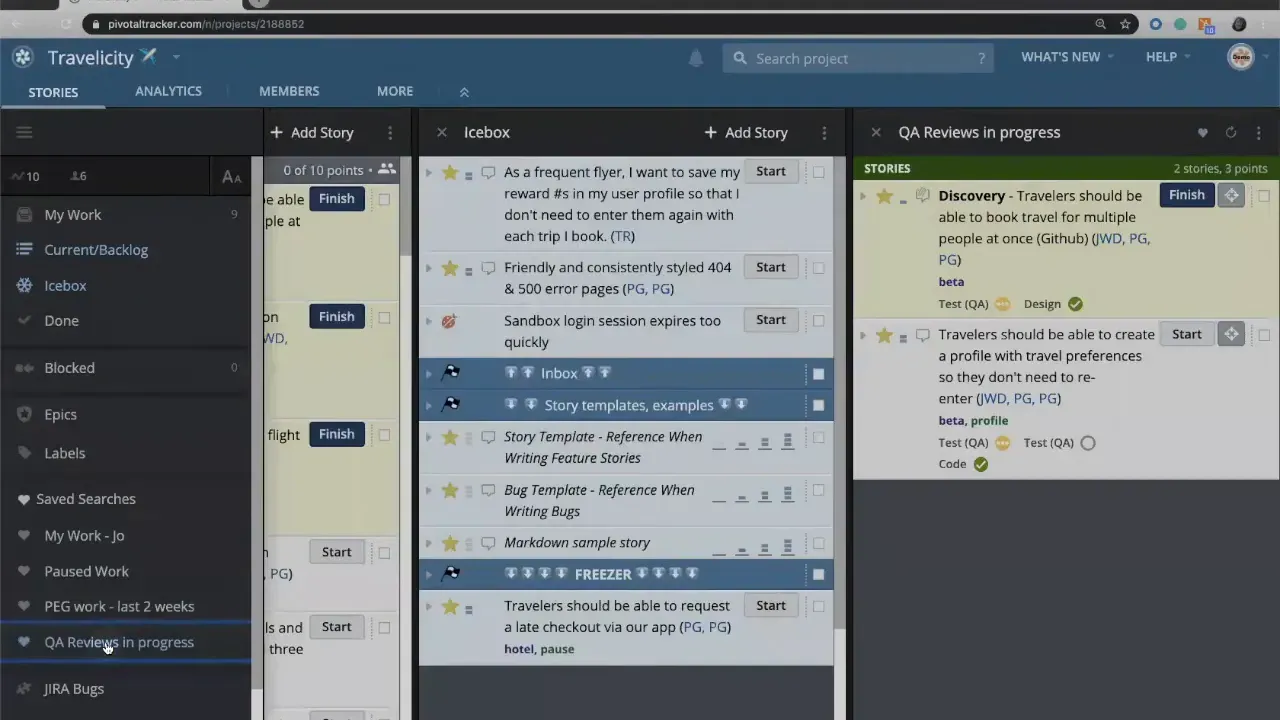This screenshot has height=720, width=1280.
Task: Open the Icebox section in sidebar
Action: click(64, 285)
